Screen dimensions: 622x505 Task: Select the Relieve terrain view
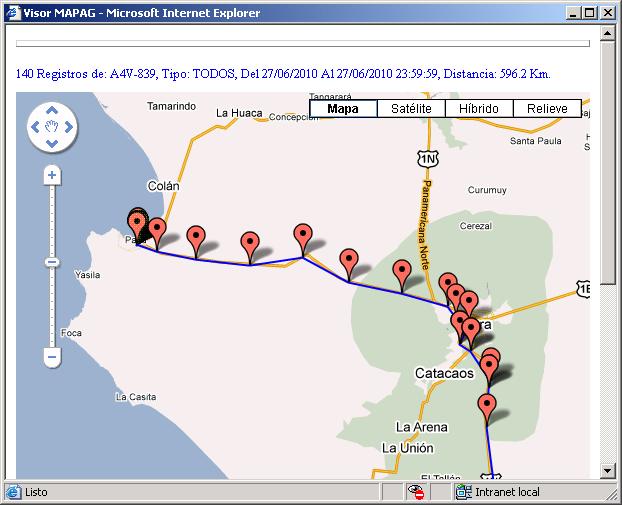point(547,109)
